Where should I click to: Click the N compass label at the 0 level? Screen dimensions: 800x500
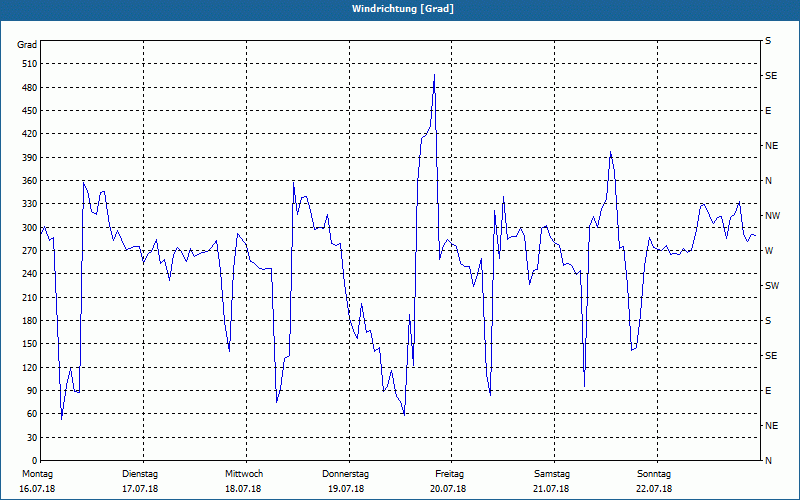point(768,461)
